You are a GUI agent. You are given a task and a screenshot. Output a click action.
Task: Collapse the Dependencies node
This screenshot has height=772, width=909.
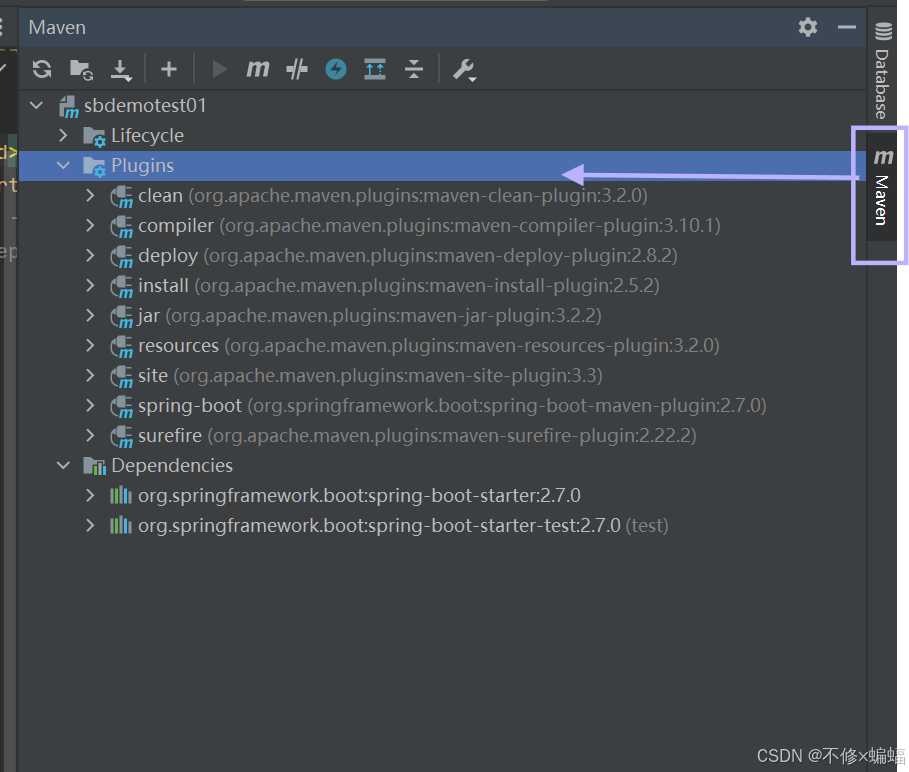pos(64,465)
